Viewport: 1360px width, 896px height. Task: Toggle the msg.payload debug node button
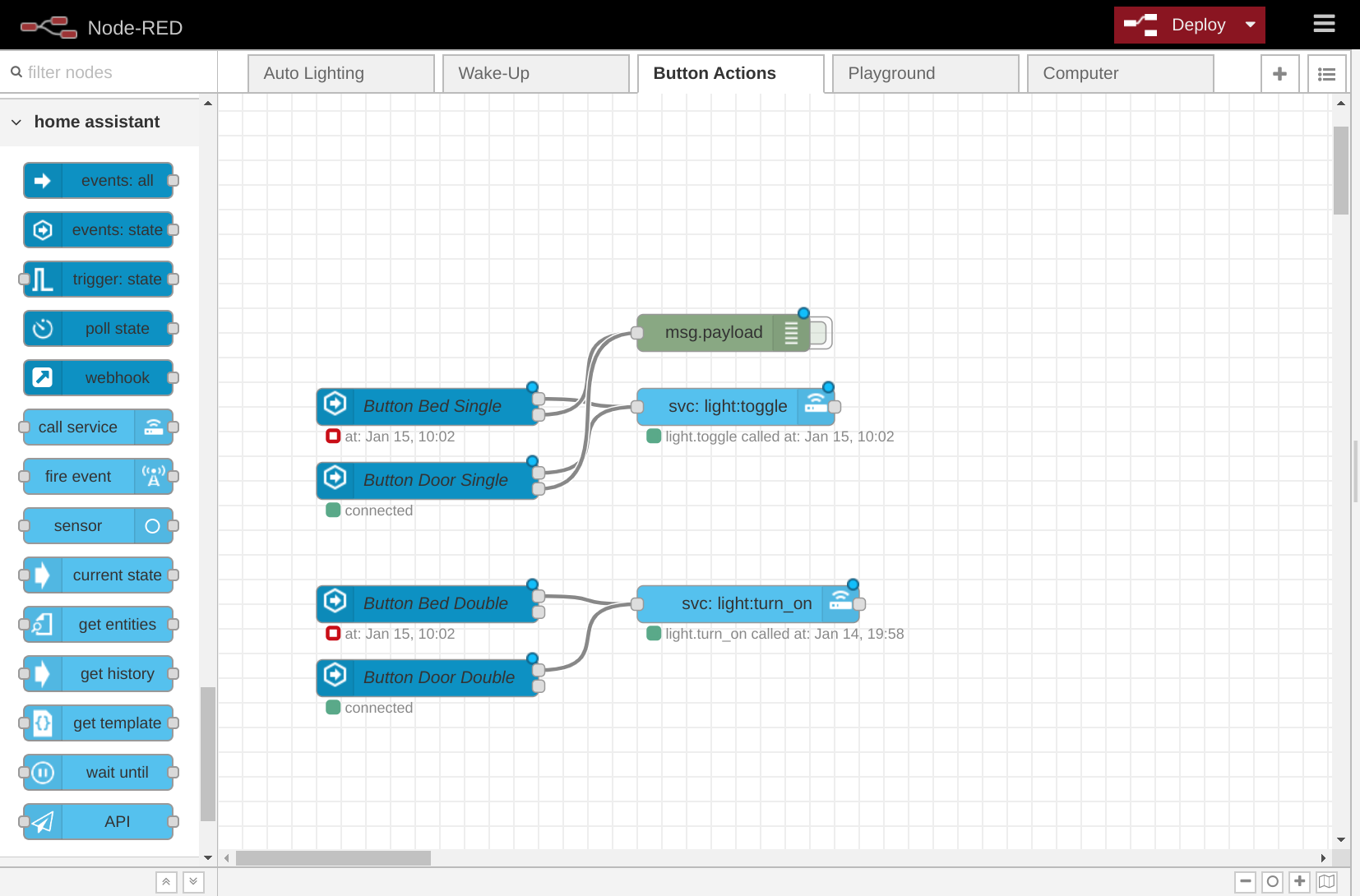pyautogui.click(x=821, y=333)
